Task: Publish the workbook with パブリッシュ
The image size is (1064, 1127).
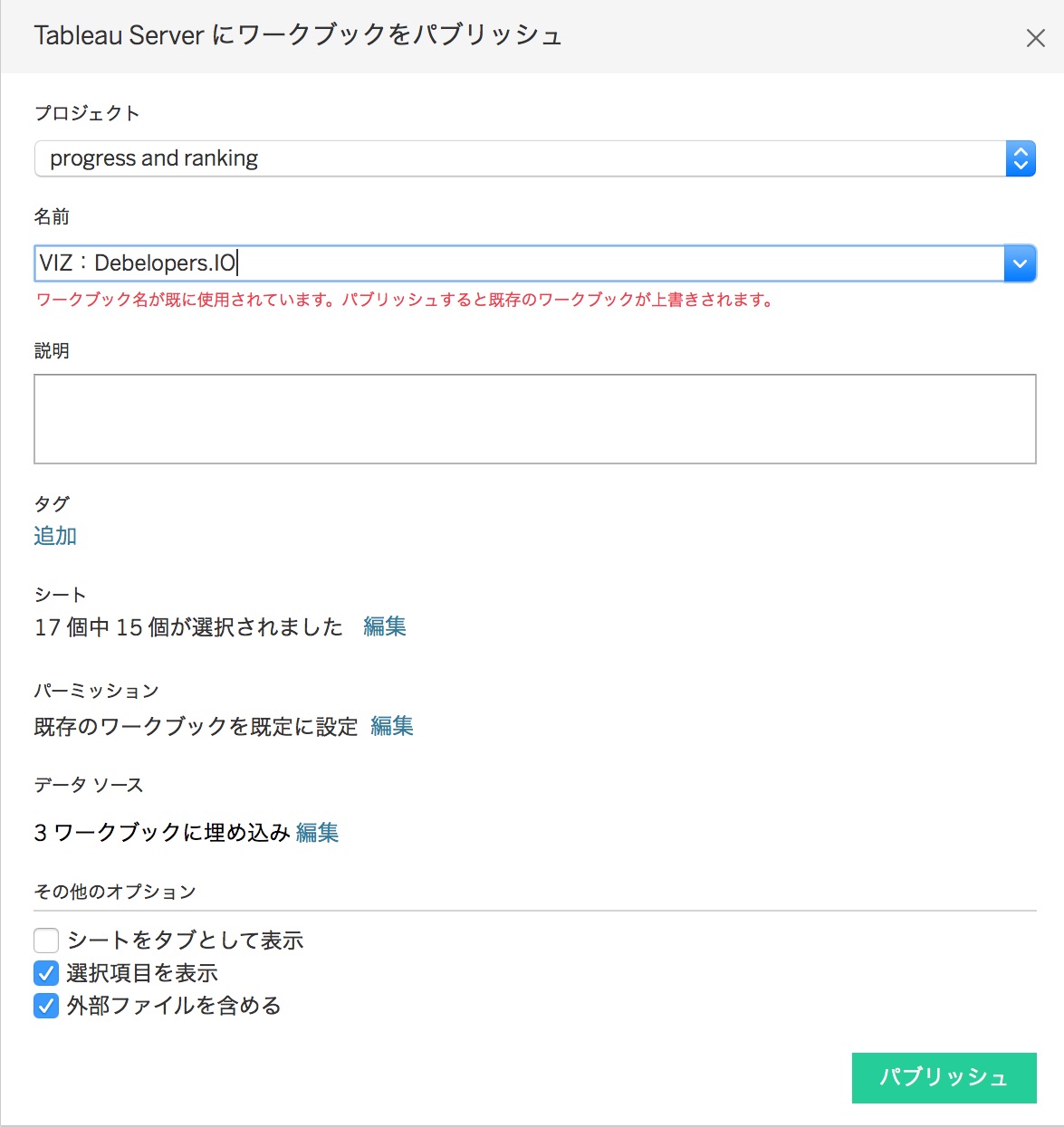Action: pyautogui.click(x=944, y=1078)
